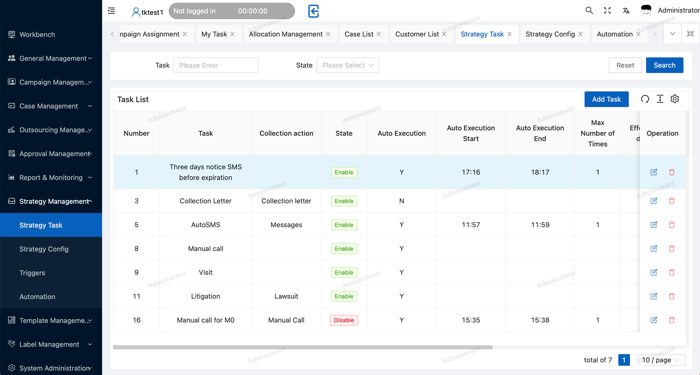Delete the Manual call for M0 task
Screen dimensions: 700x375
671,320
